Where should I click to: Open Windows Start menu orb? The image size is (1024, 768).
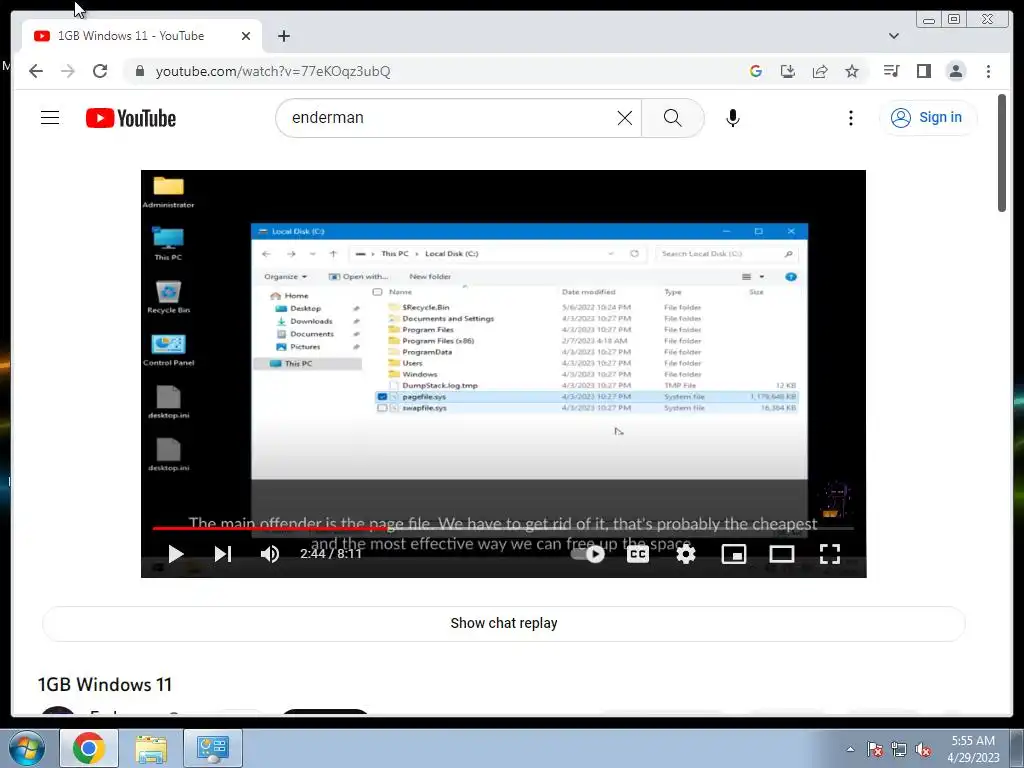pyautogui.click(x=27, y=748)
